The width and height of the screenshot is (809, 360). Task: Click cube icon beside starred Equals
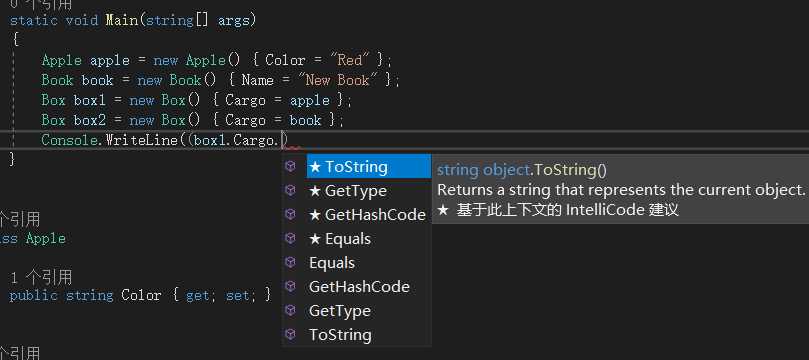[x=290, y=238]
